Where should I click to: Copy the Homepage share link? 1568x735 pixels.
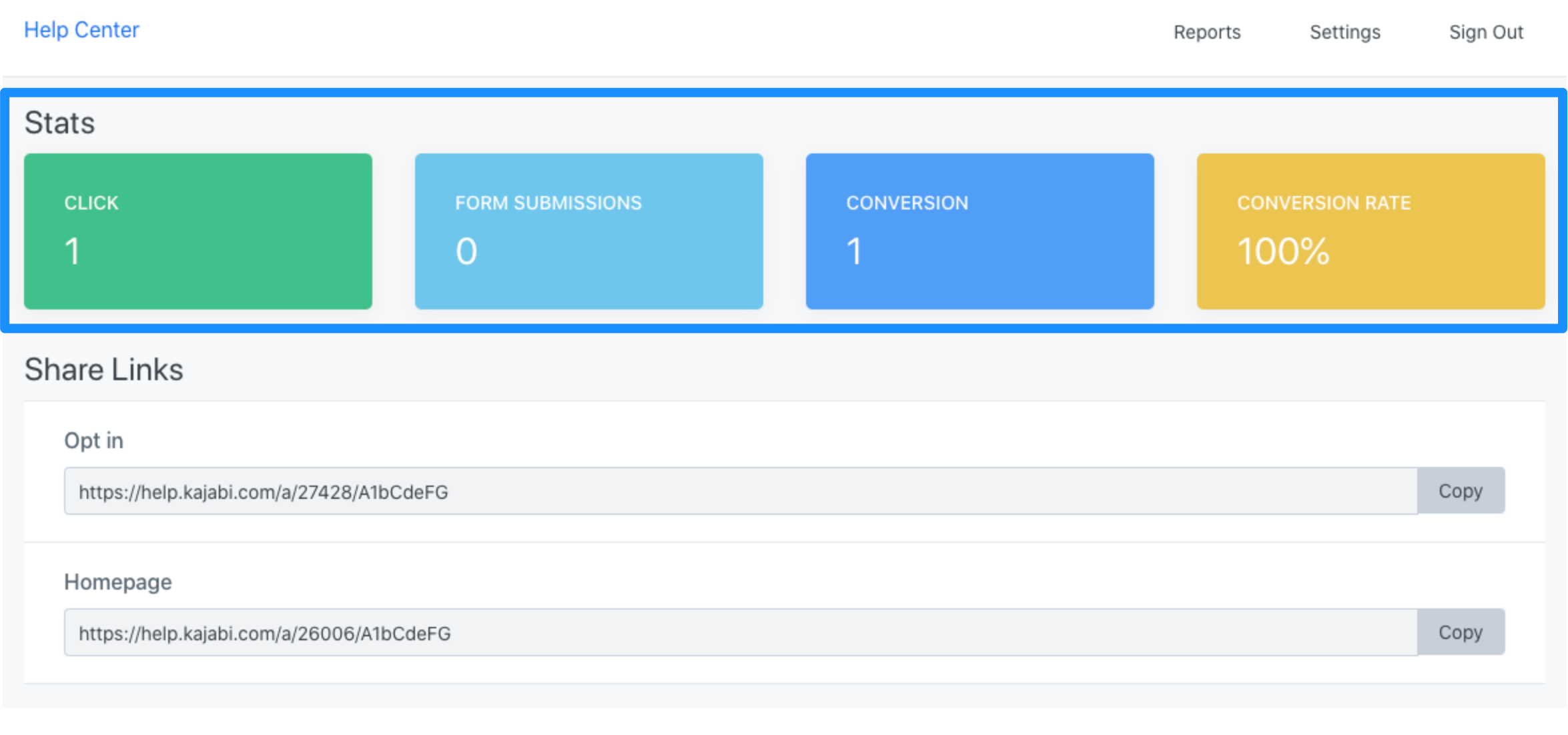(1461, 632)
